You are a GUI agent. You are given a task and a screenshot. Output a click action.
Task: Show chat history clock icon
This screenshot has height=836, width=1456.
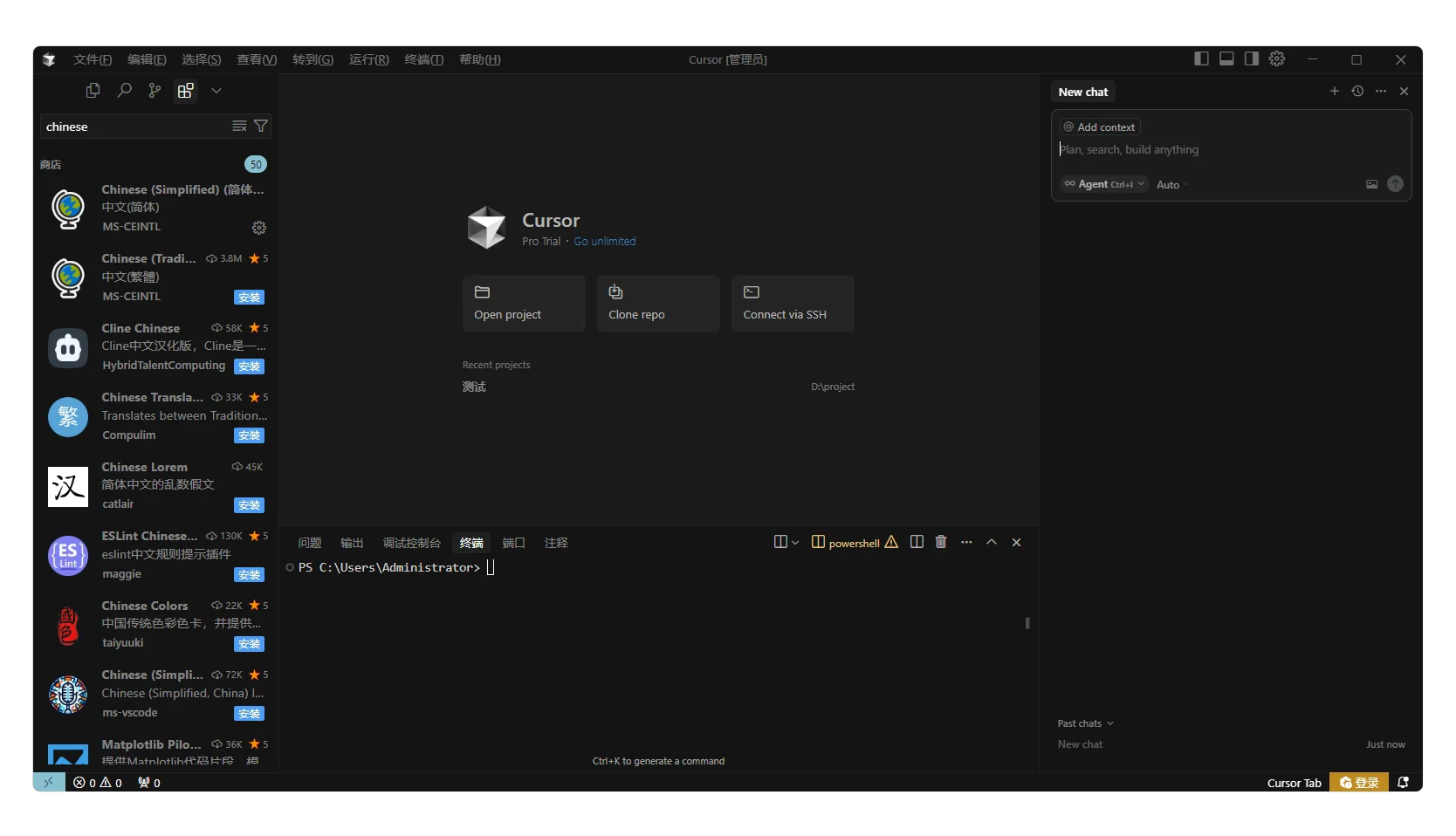(x=1357, y=92)
